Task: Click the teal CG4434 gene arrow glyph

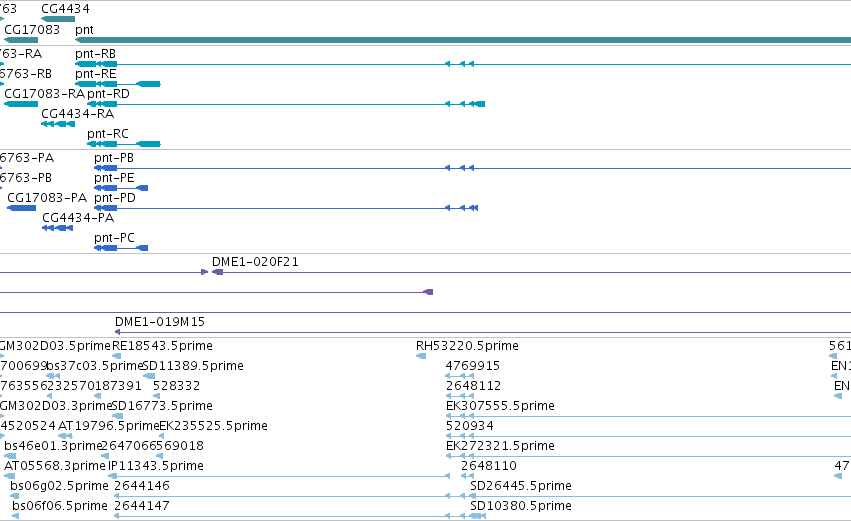Action: [58, 19]
